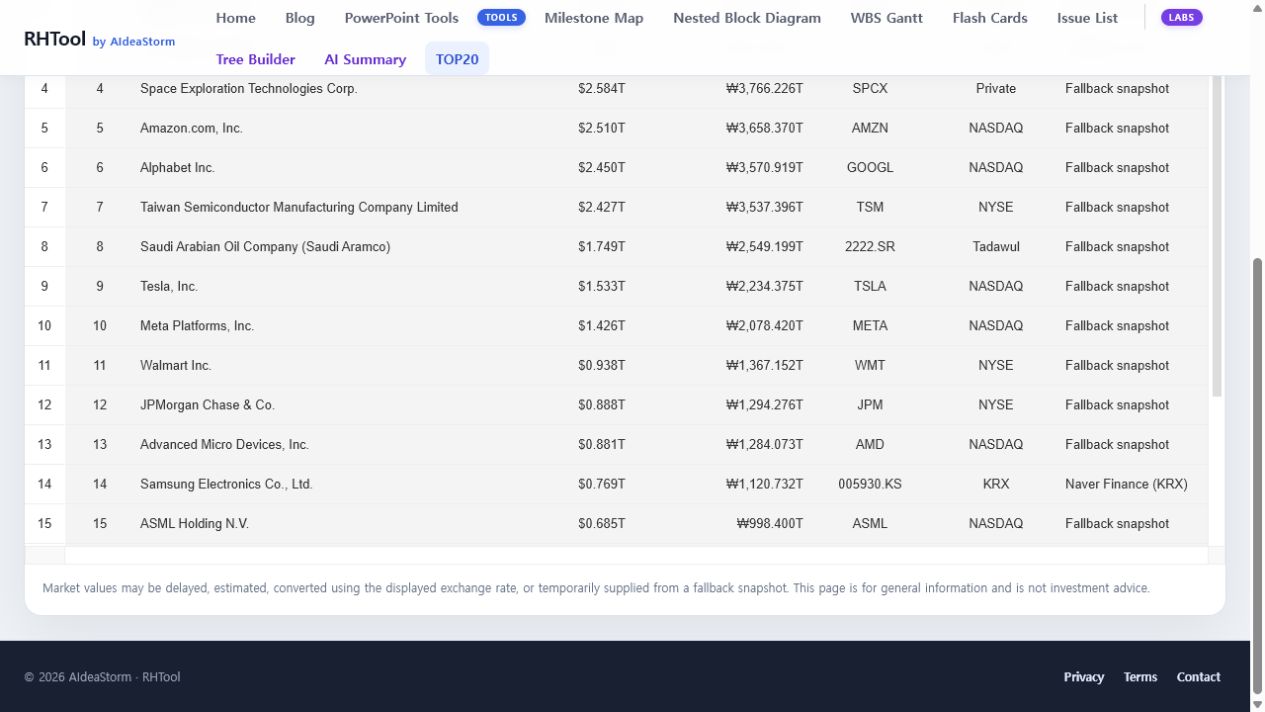Viewport: 1265px width, 712px height.
Task: Open Nested Block Diagram tool
Action: click(x=747, y=18)
